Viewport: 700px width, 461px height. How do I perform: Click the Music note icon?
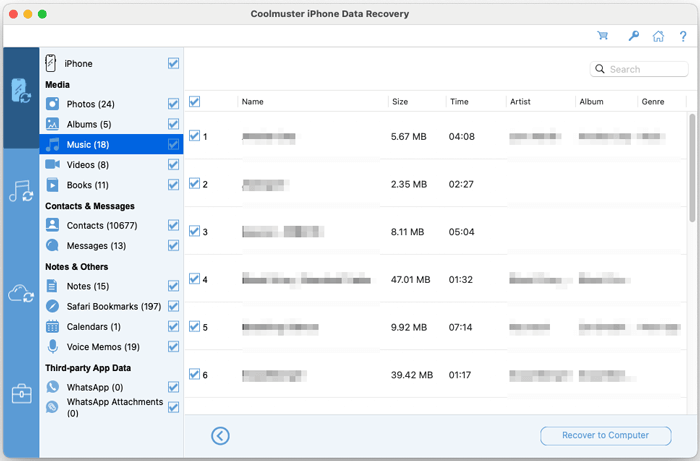point(52,144)
